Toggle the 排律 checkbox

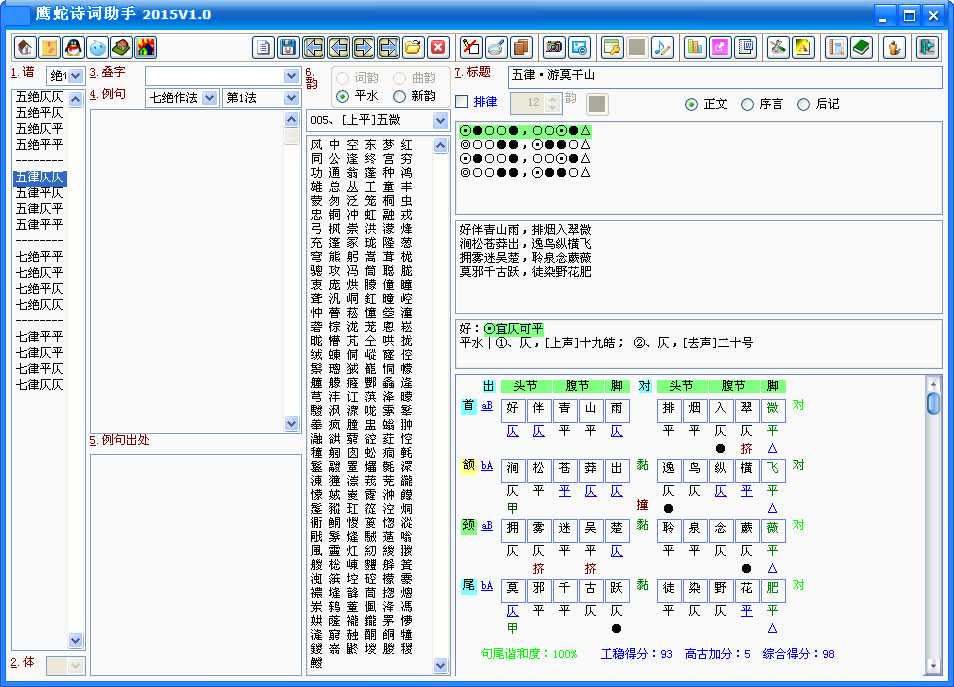point(462,102)
